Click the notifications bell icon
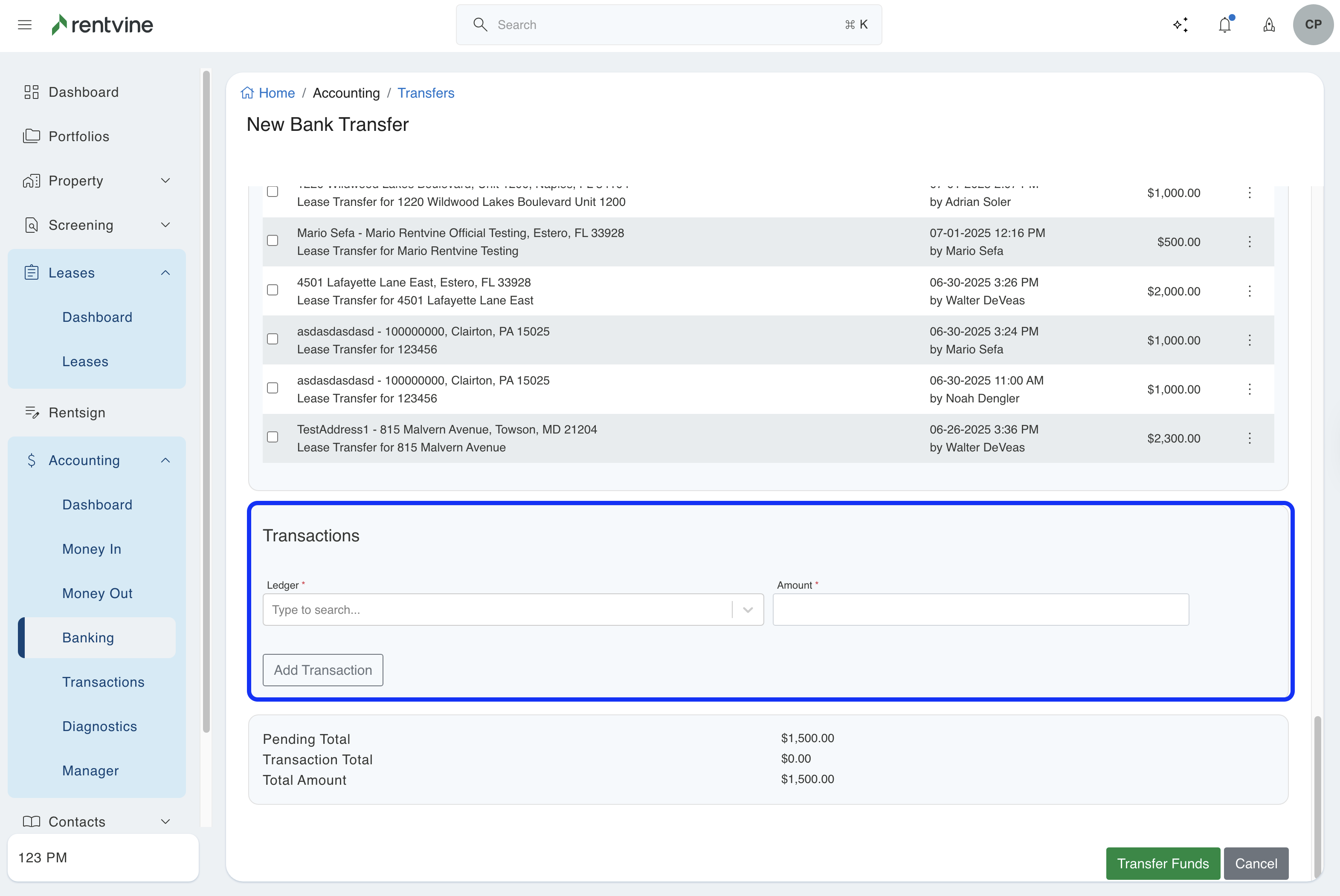 [x=1224, y=25]
